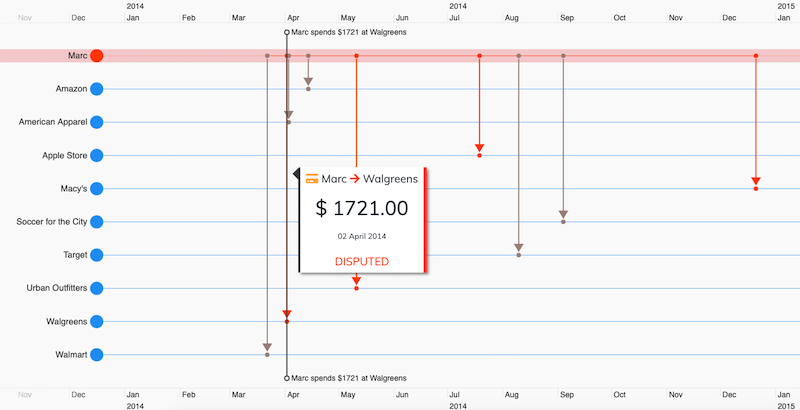The height and width of the screenshot is (410, 800).
Task: Click the DISPUTED status text
Action: click(x=362, y=262)
